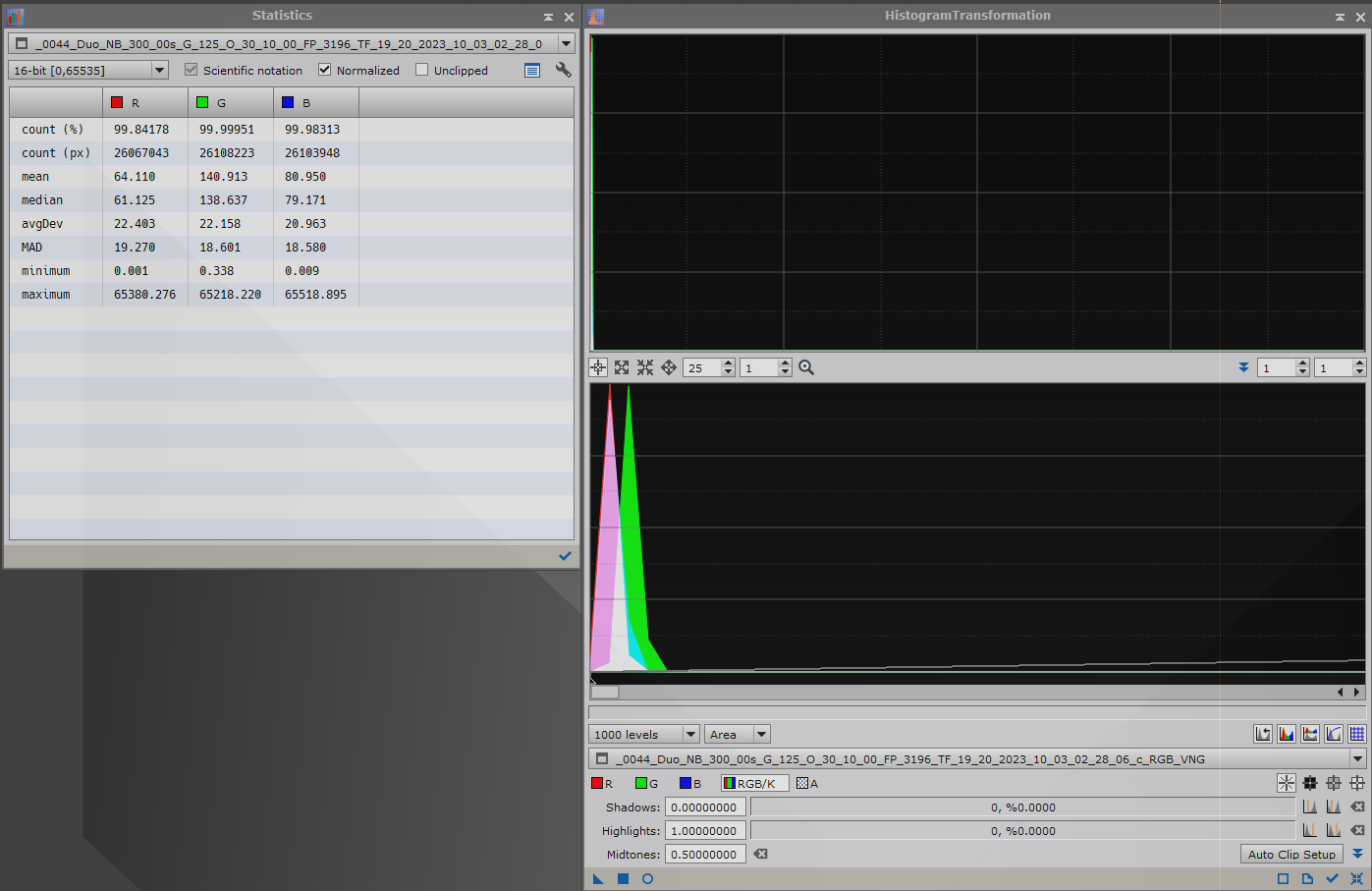1372x891 pixels.
Task: Increase the horizontal zoom value of 25
Action: coord(728,362)
